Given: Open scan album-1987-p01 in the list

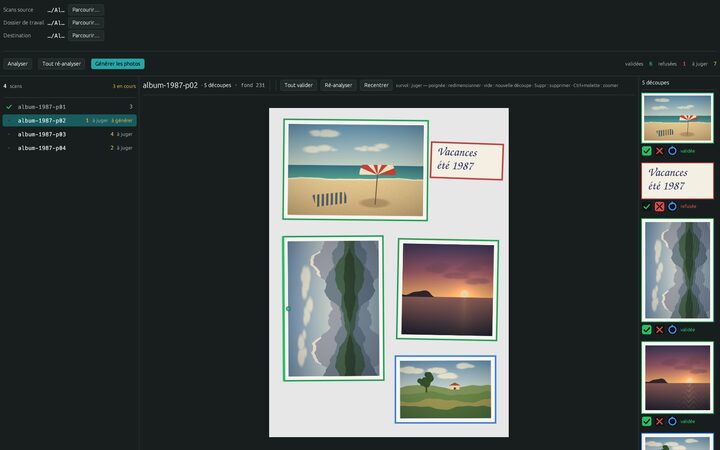Looking at the screenshot, I should pyautogui.click(x=69, y=107).
